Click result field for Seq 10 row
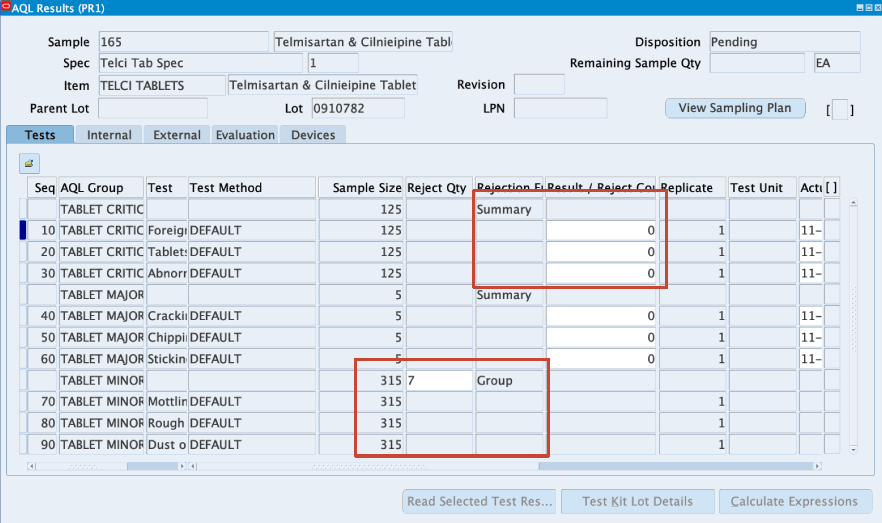 click(601, 231)
